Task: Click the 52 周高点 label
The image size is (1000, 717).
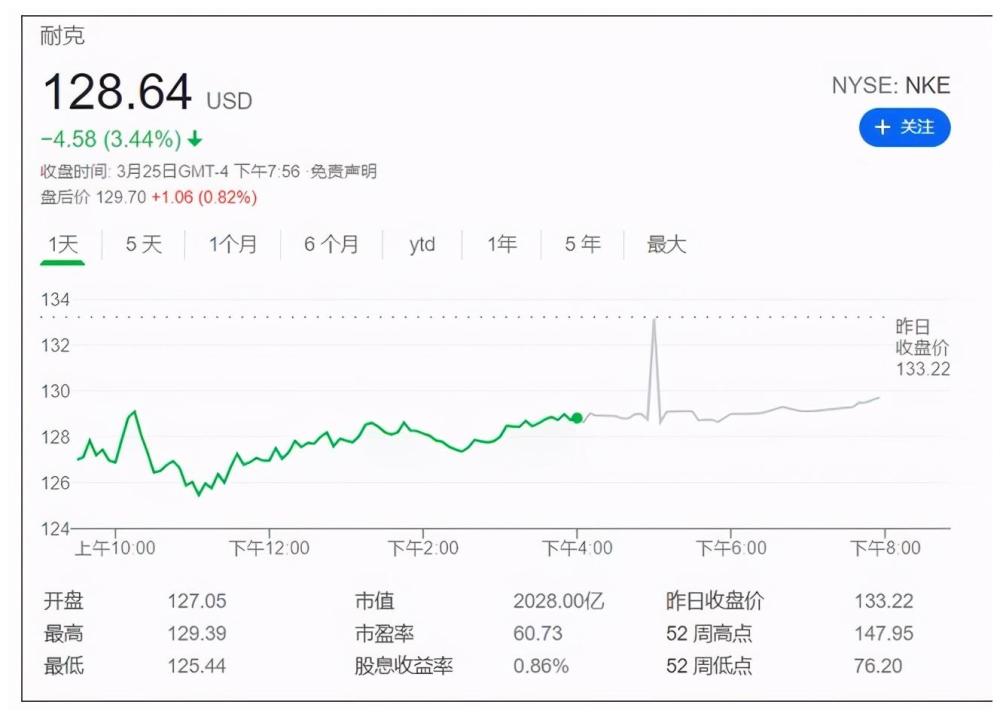Action: coord(709,633)
